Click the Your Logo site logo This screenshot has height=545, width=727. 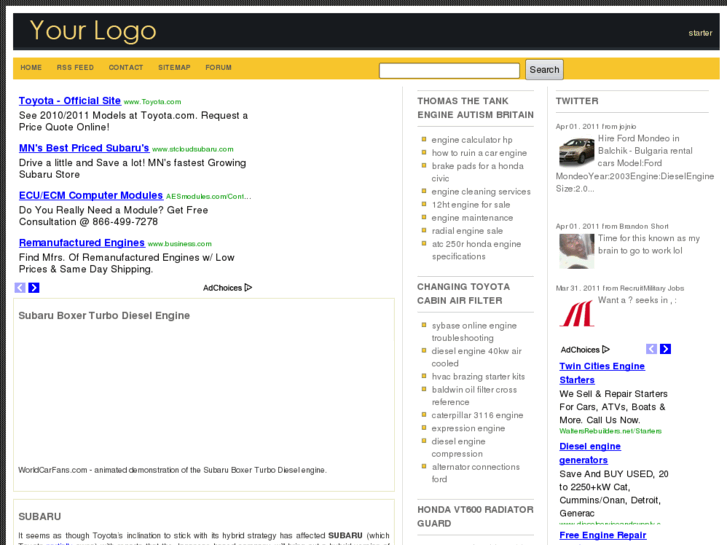pos(93,31)
